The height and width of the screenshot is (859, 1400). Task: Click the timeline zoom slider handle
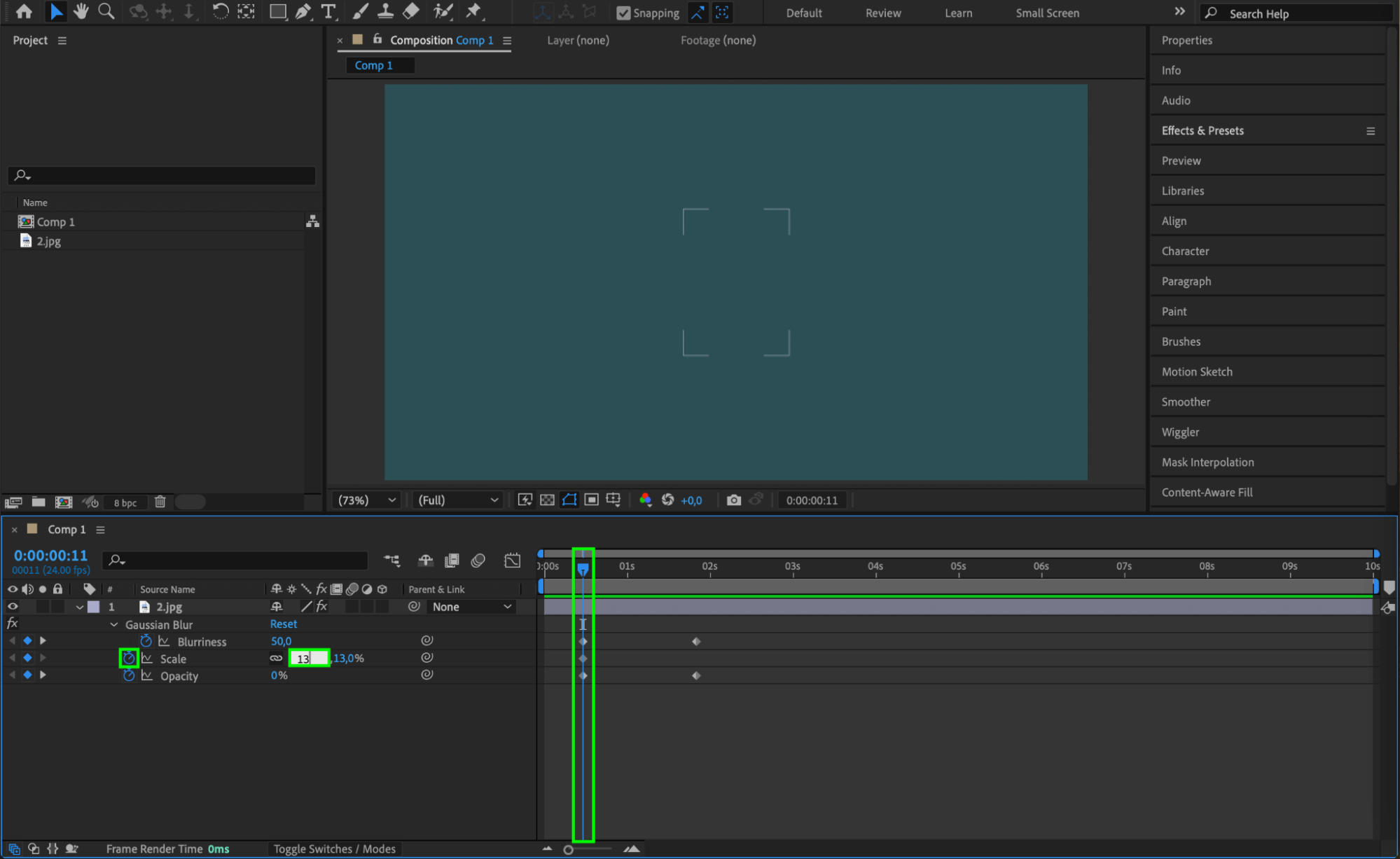pyautogui.click(x=568, y=849)
